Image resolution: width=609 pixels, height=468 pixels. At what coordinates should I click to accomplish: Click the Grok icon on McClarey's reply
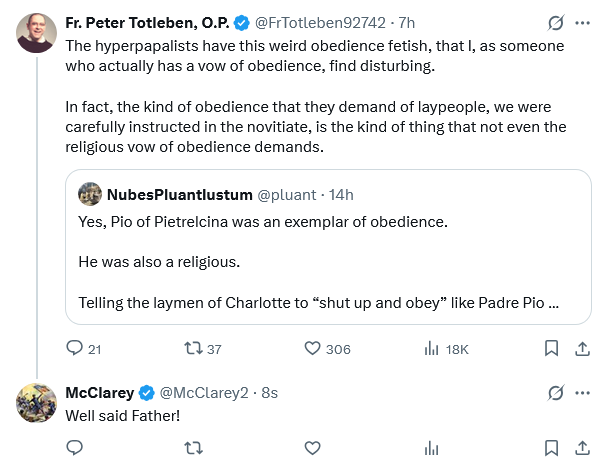[x=554, y=392]
